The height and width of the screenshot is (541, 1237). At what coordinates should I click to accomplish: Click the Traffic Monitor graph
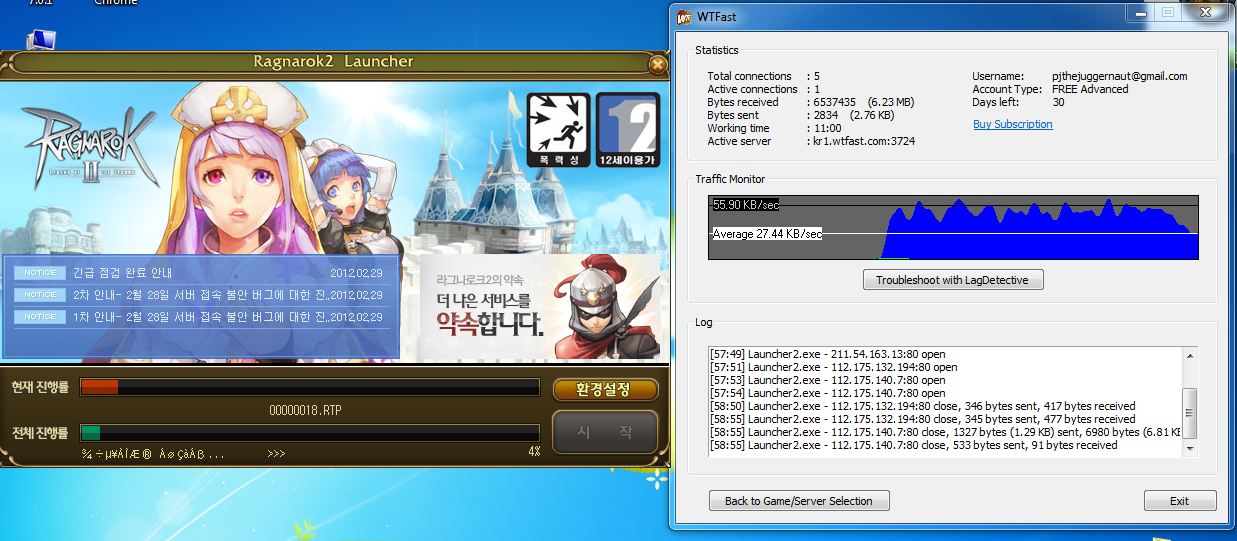[953, 227]
